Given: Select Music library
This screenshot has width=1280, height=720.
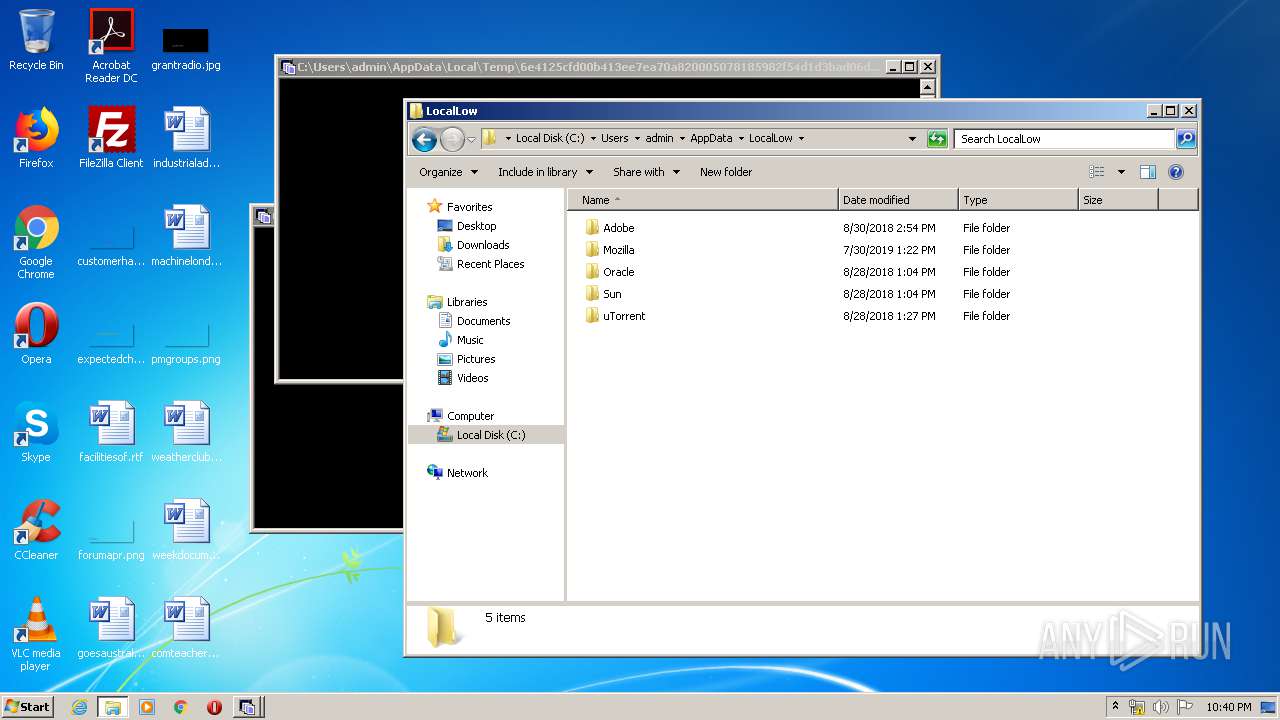Looking at the screenshot, I should click(x=470, y=340).
